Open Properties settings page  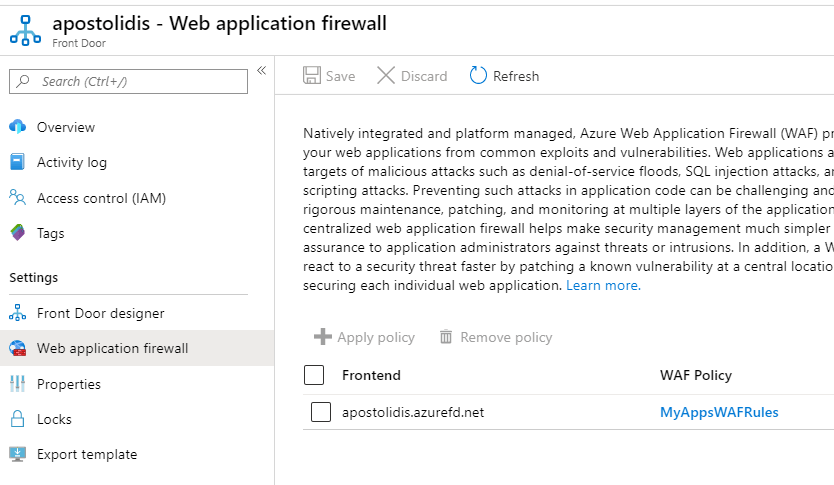[69, 384]
